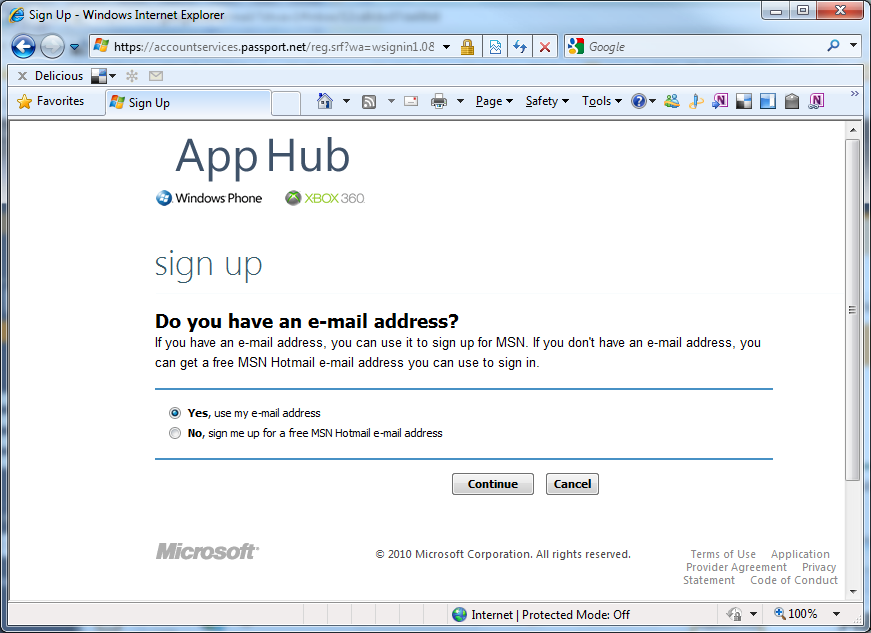Open the Favorites star button
This screenshot has height=633, width=871.
point(51,101)
